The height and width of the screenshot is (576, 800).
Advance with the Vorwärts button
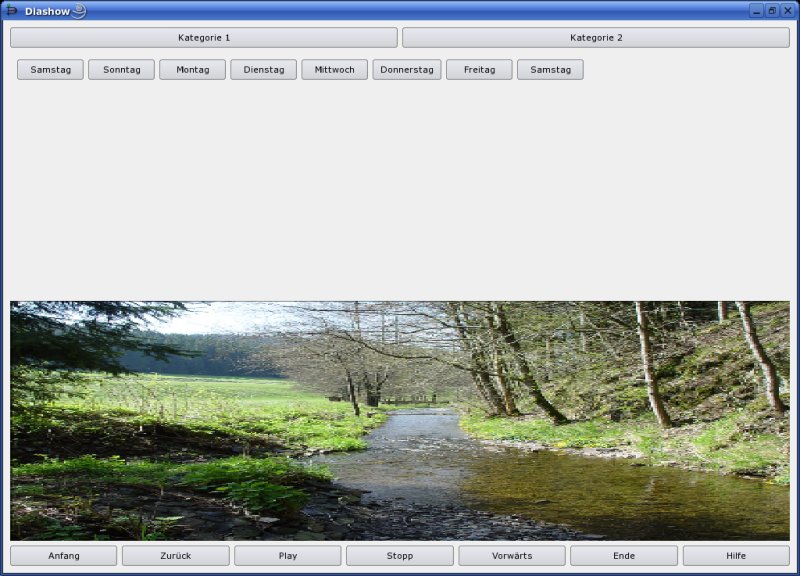[x=512, y=556]
